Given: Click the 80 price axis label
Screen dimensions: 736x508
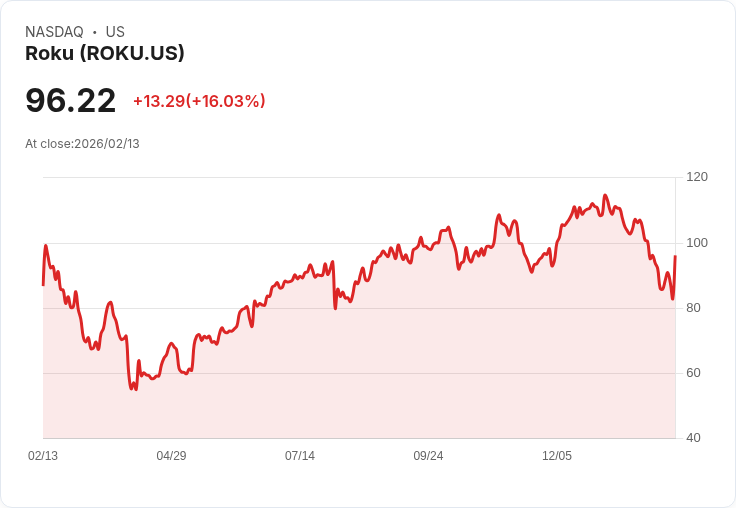Looking at the screenshot, I should (x=693, y=308).
